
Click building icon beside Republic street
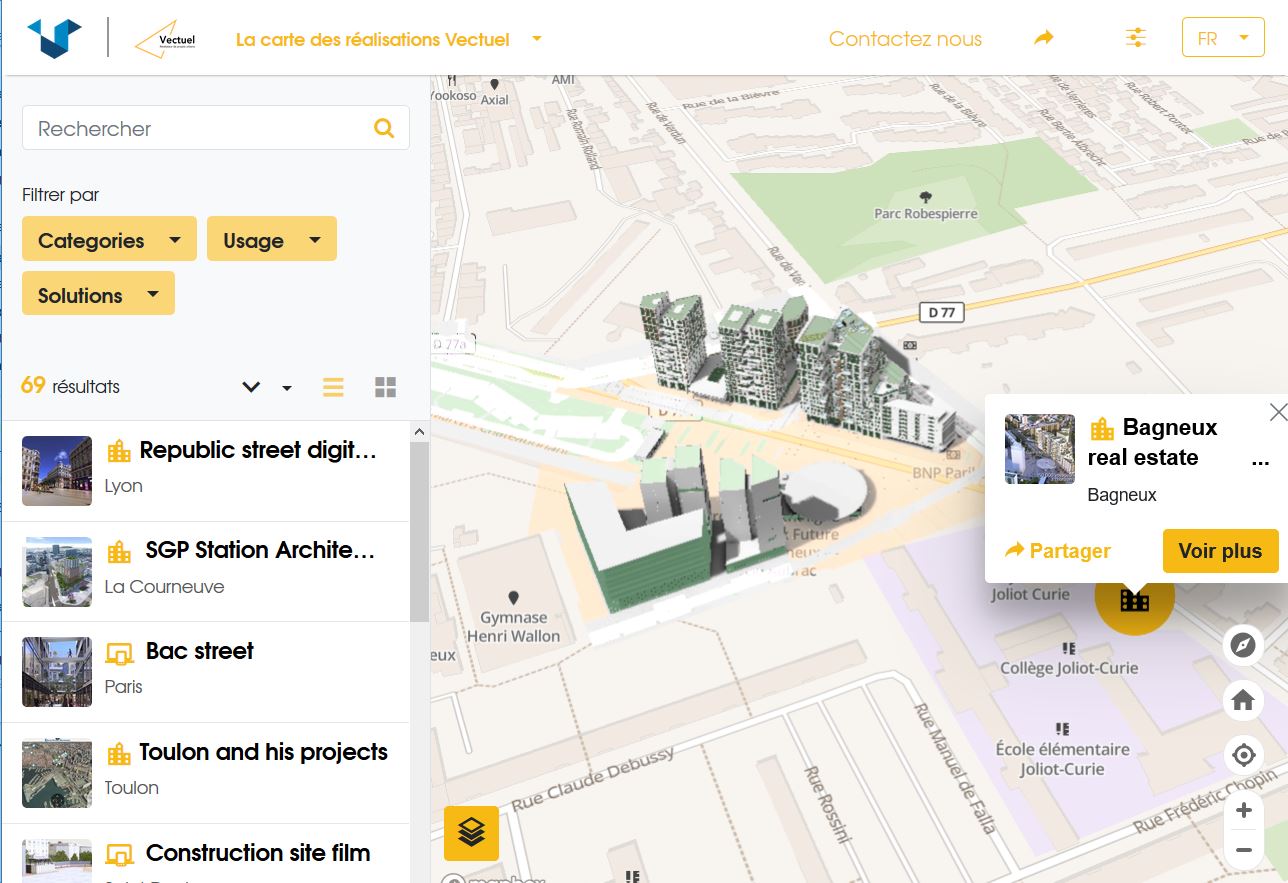[119, 451]
